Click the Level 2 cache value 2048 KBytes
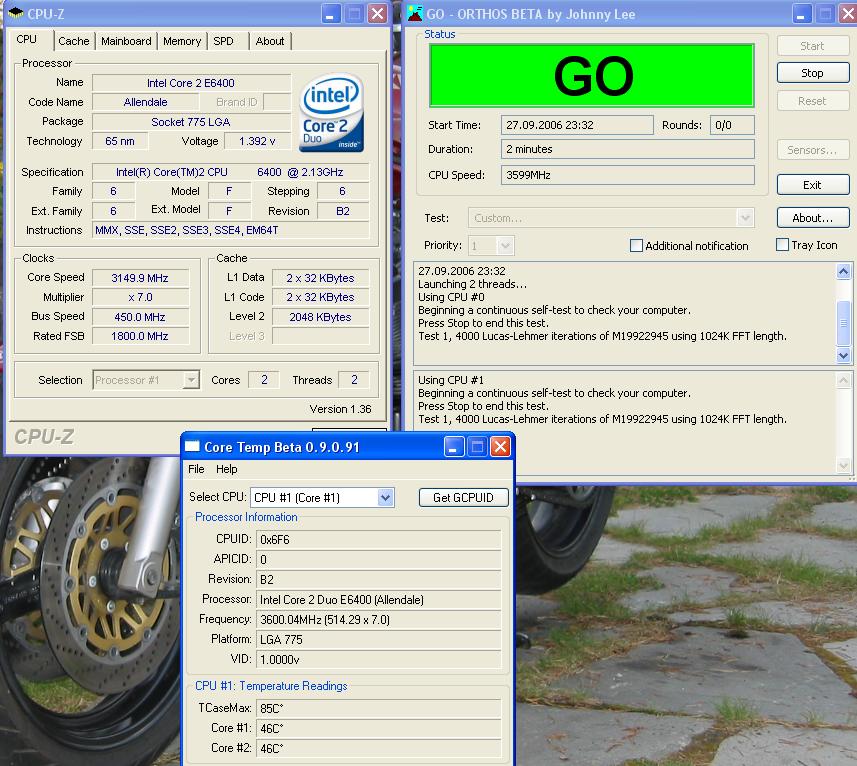Viewport: 857px width, 766px height. pyautogui.click(x=320, y=317)
